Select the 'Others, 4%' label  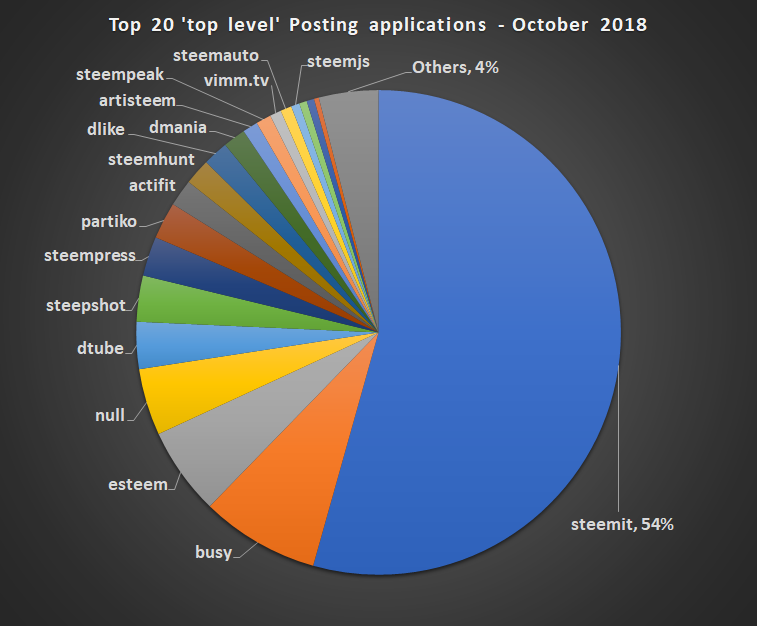coord(455,67)
